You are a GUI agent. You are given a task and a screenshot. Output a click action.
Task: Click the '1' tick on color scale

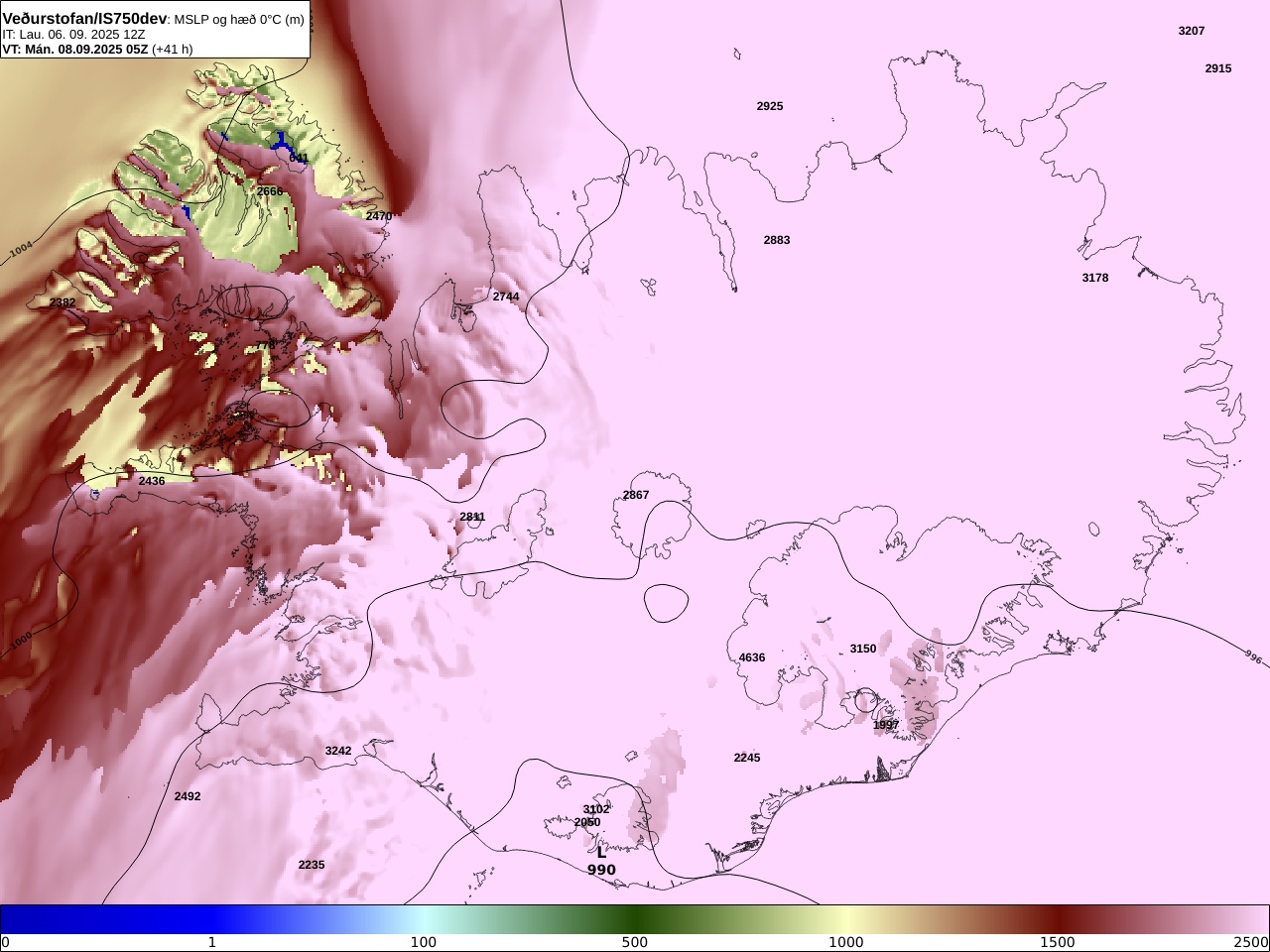coord(211,942)
